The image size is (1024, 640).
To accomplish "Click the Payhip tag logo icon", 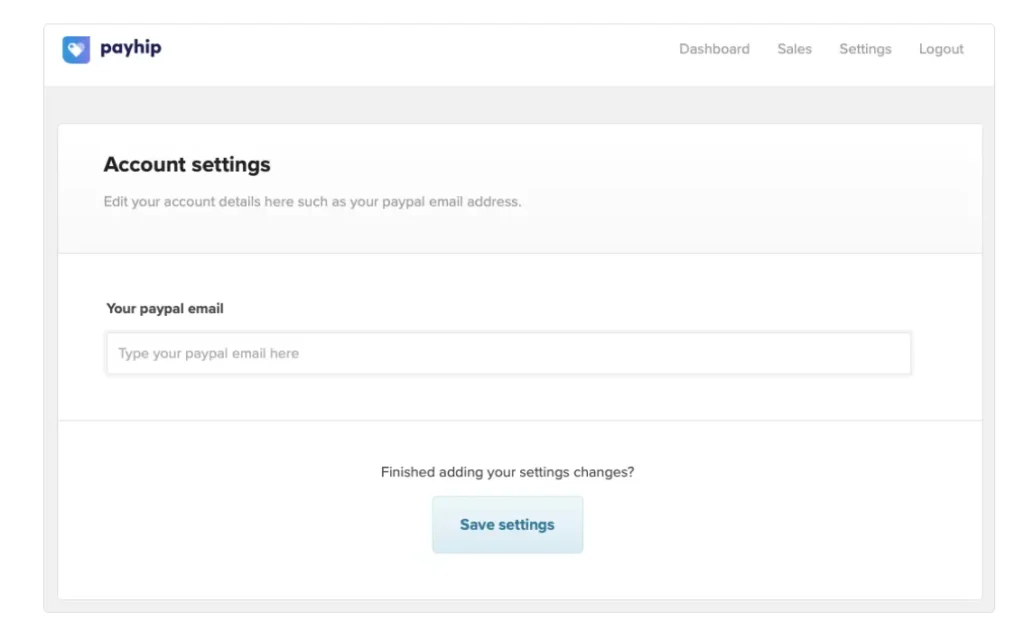I will [x=76, y=49].
